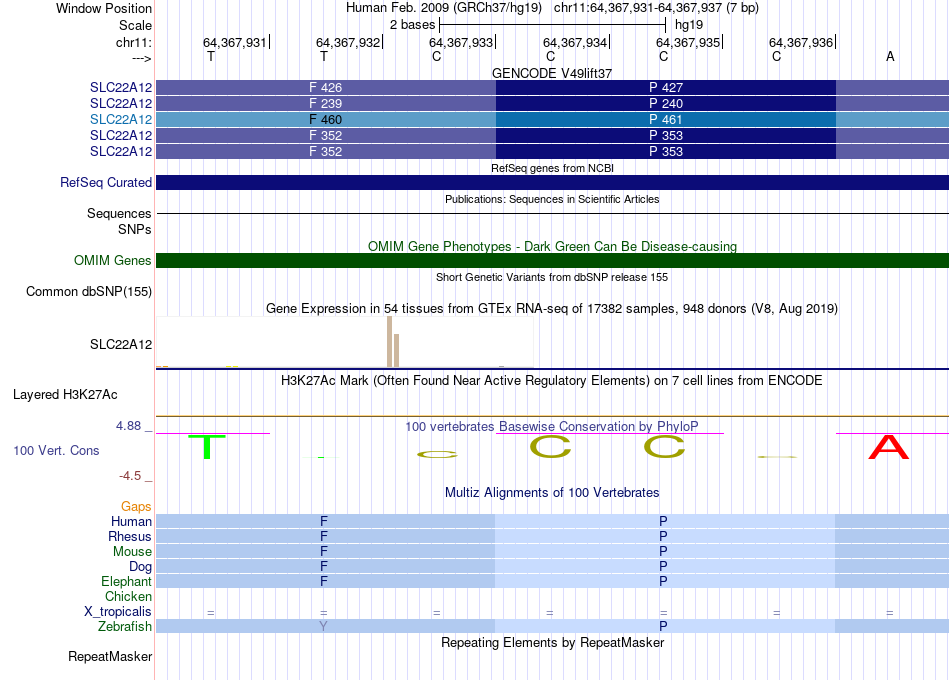This screenshot has height=680, width=950.
Task: Click the Sequences track label
Action: point(119,213)
